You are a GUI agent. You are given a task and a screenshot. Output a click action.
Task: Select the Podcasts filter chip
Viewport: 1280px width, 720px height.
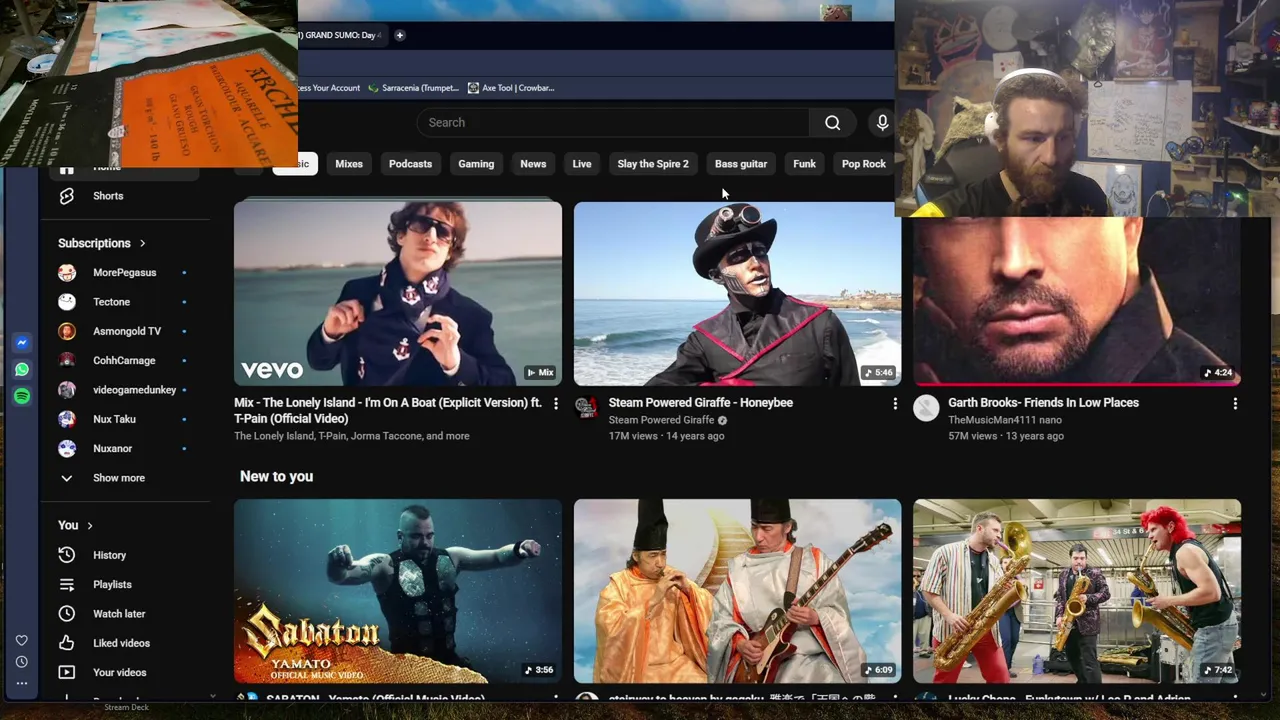coord(410,164)
